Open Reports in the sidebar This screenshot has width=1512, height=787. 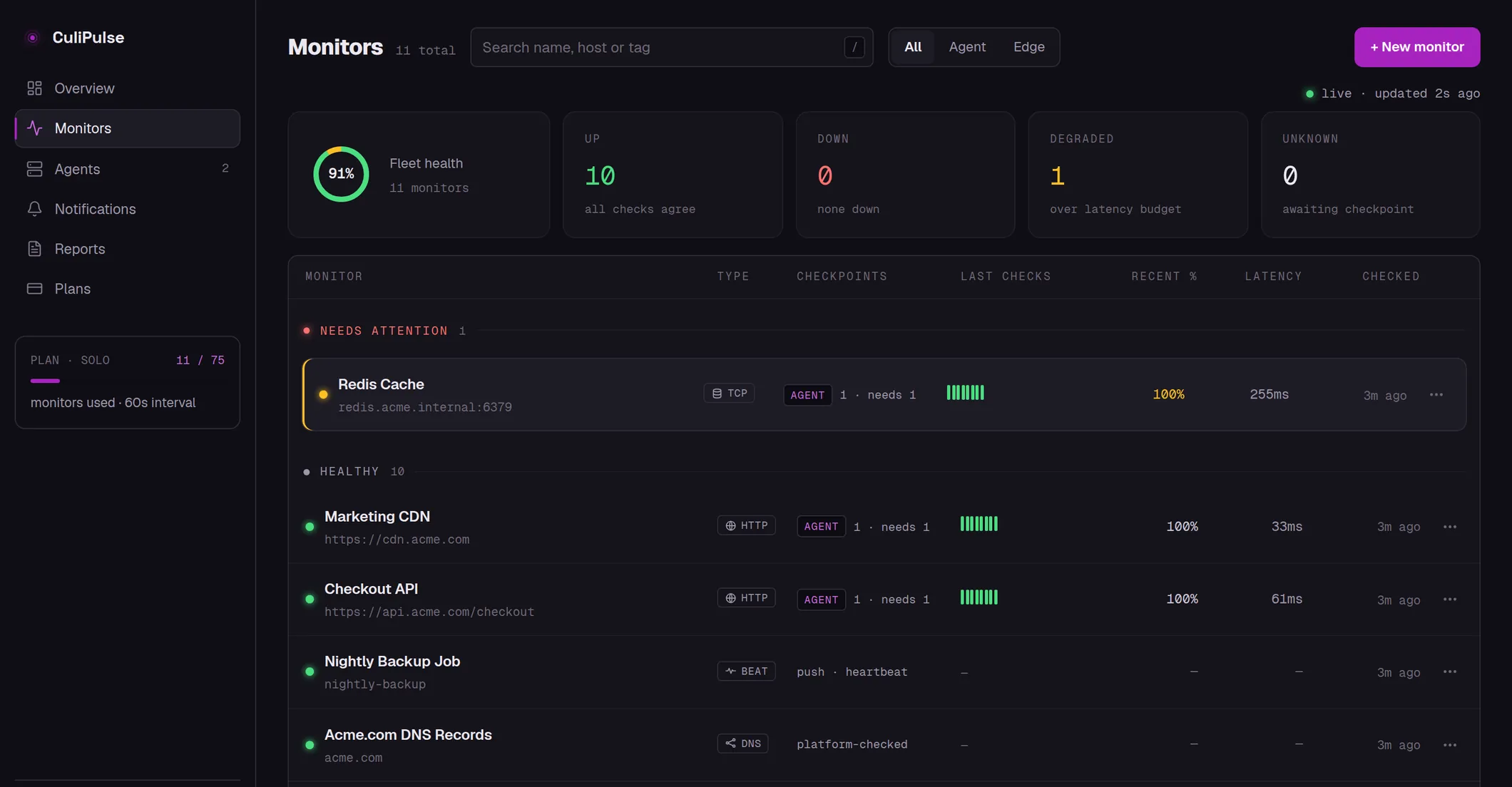pos(128,249)
